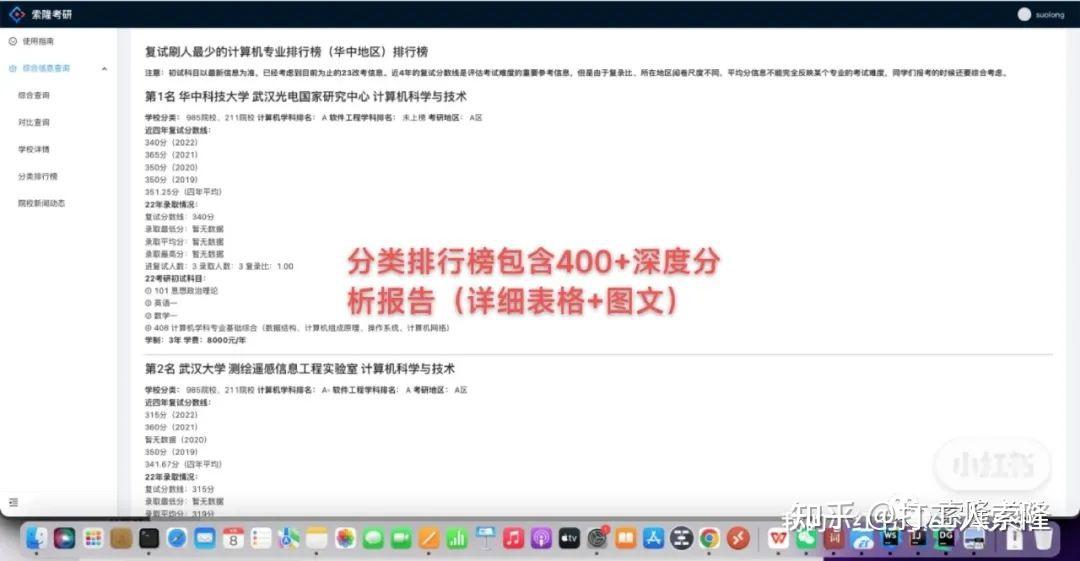
Task: Click the 341.67分 (四年平均) line
Action: [x=183, y=465]
